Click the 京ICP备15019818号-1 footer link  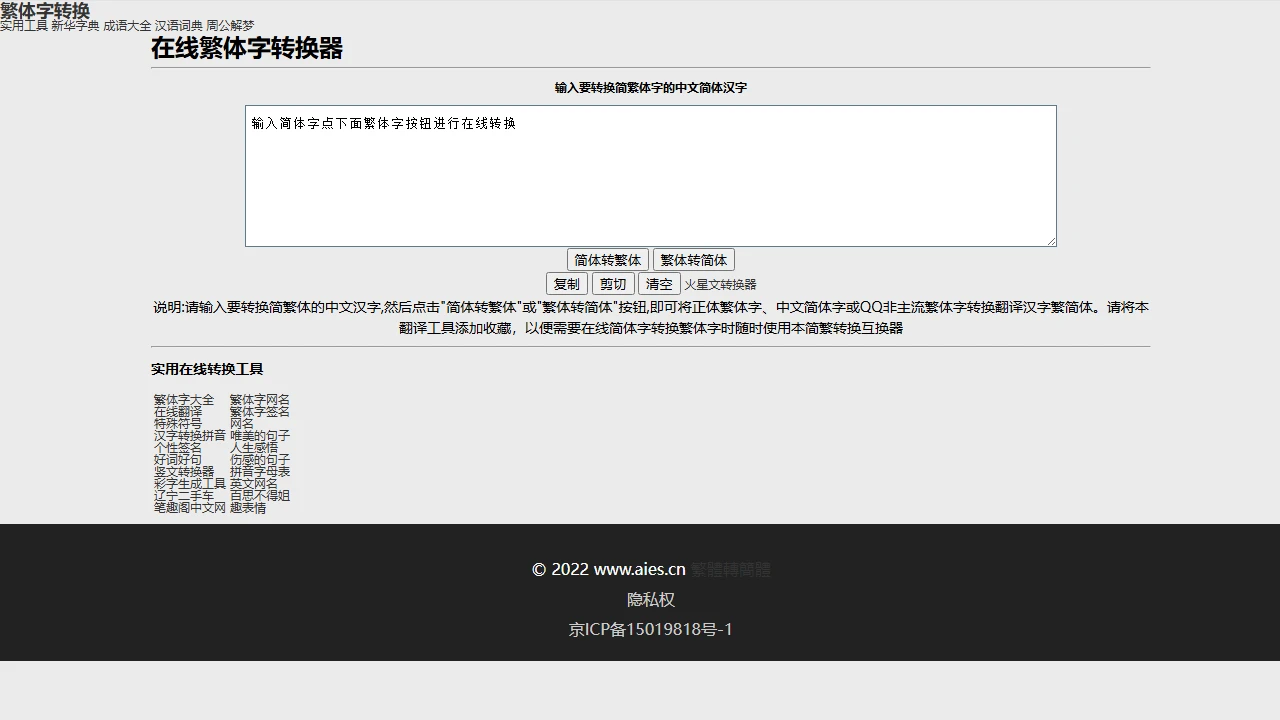(650, 630)
